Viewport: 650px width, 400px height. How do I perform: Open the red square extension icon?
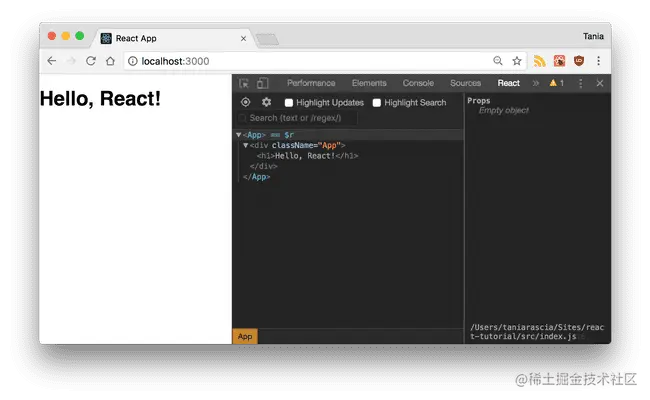560,61
